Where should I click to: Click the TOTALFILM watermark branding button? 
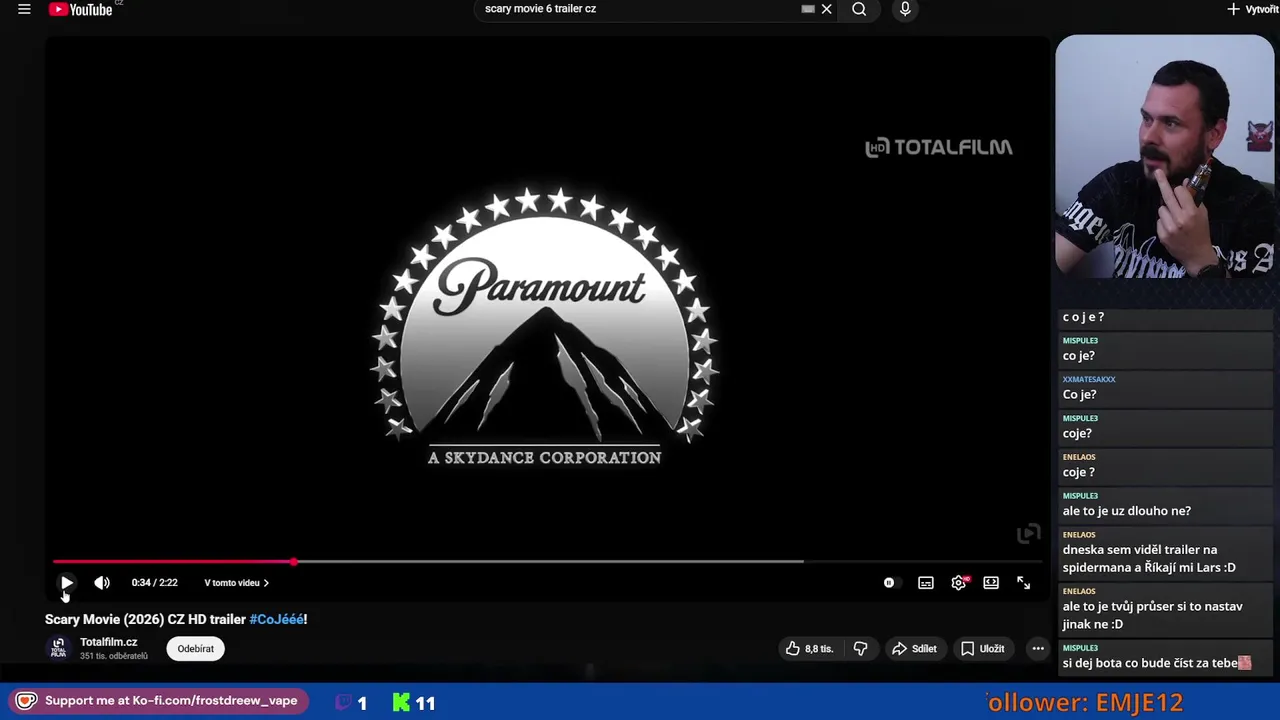click(x=939, y=147)
